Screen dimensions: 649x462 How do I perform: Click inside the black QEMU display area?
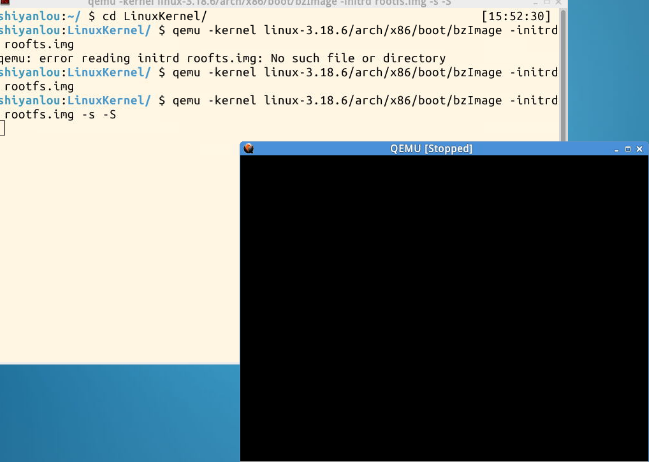[x=444, y=308]
